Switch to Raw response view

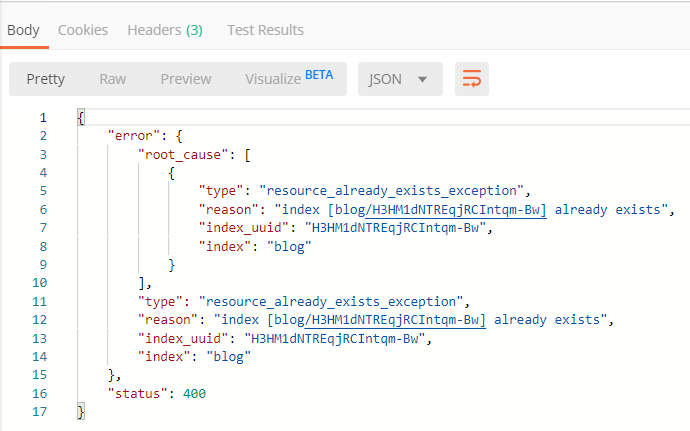point(112,79)
